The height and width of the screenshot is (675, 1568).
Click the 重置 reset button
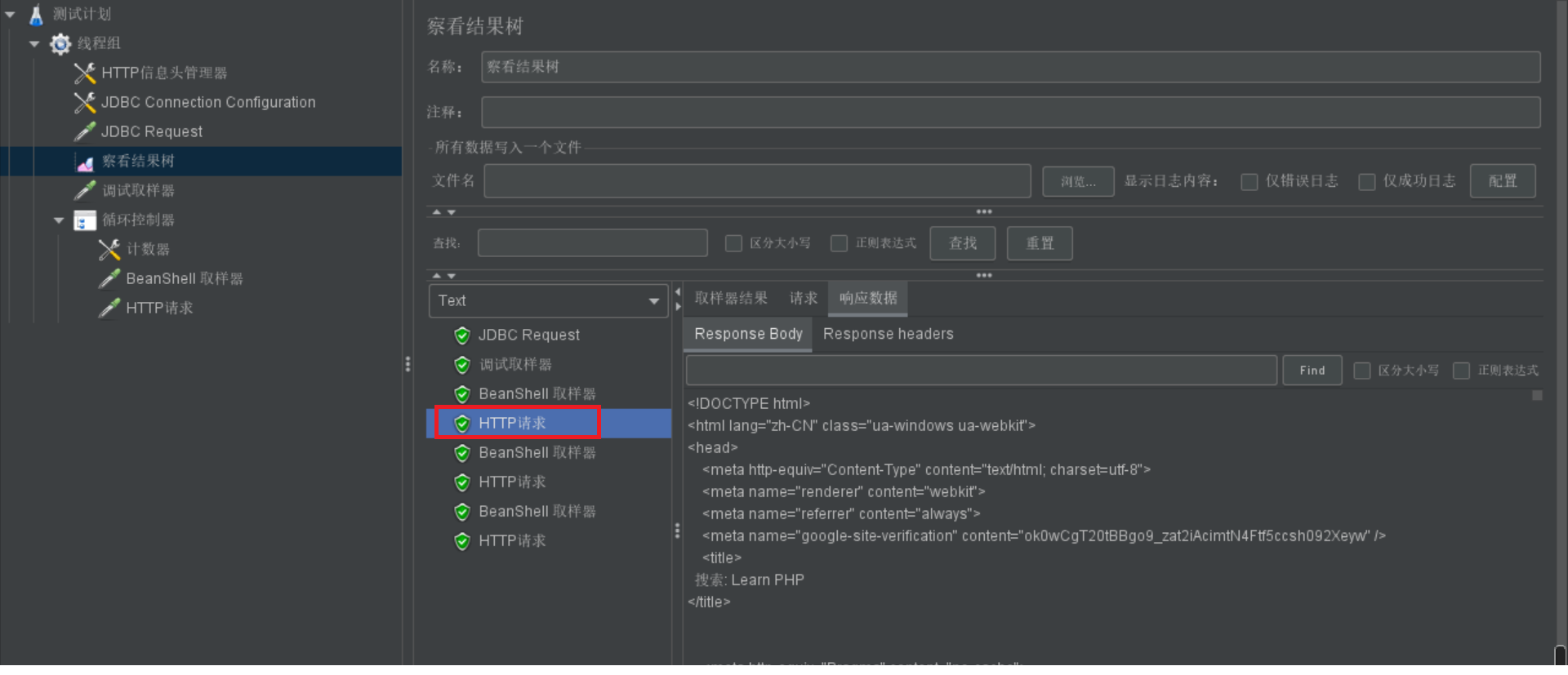pyautogui.click(x=1040, y=243)
